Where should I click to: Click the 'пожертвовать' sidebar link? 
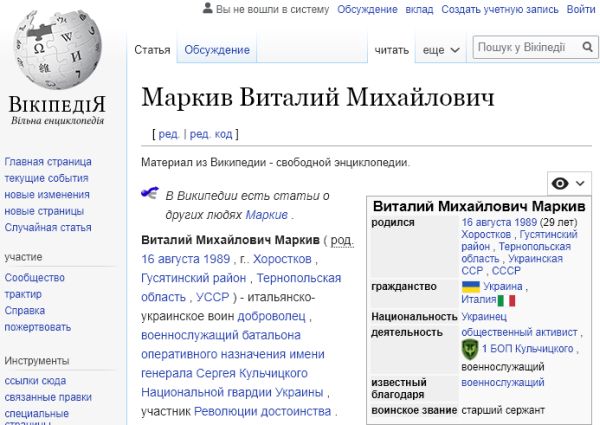[37, 327]
